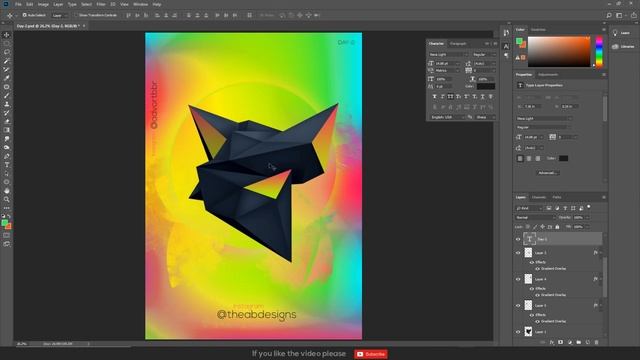Click the Character panel text color swatch
The width and height of the screenshot is (640, 360).
[486, 86]
